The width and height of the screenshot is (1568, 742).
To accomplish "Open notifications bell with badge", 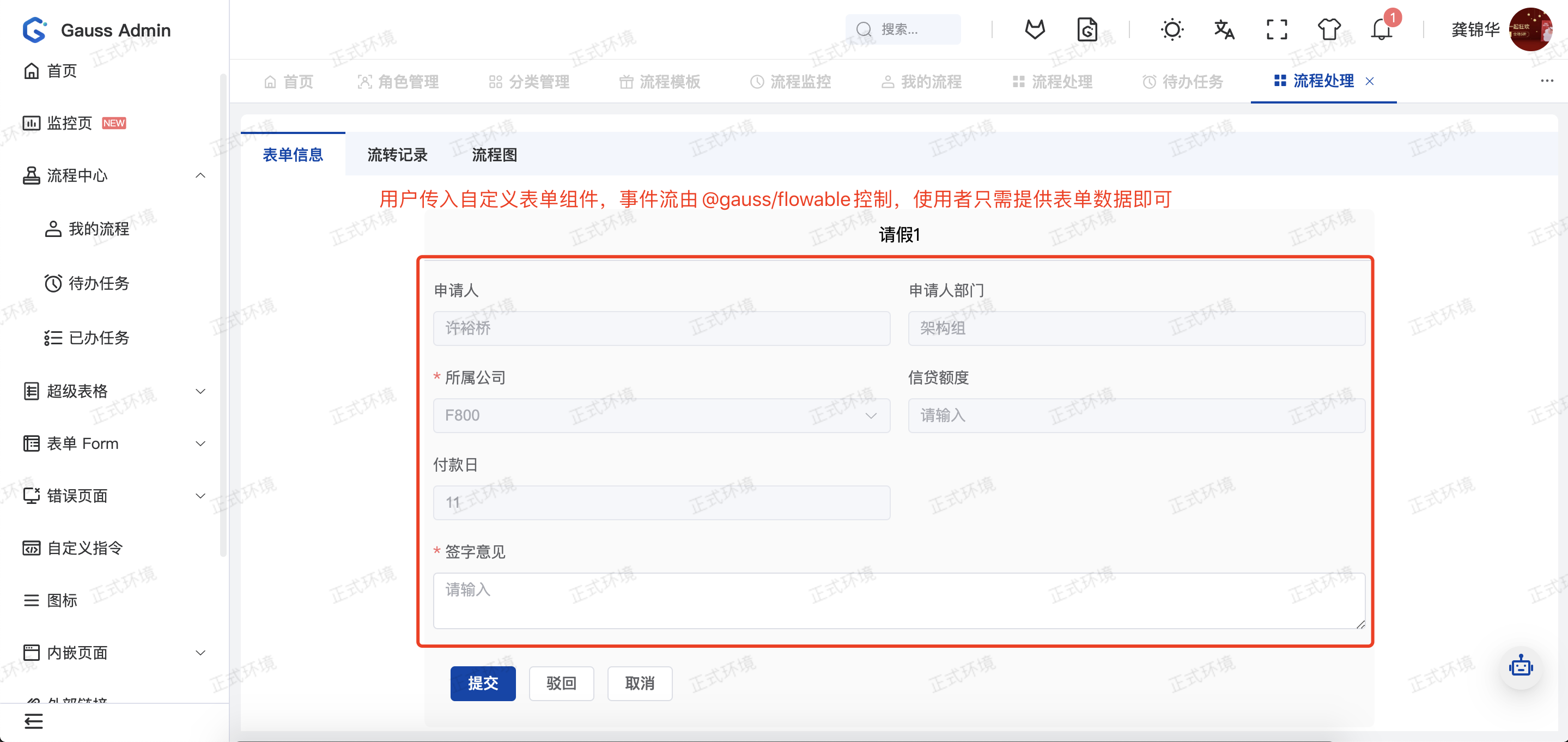I will click(1381, 29).
